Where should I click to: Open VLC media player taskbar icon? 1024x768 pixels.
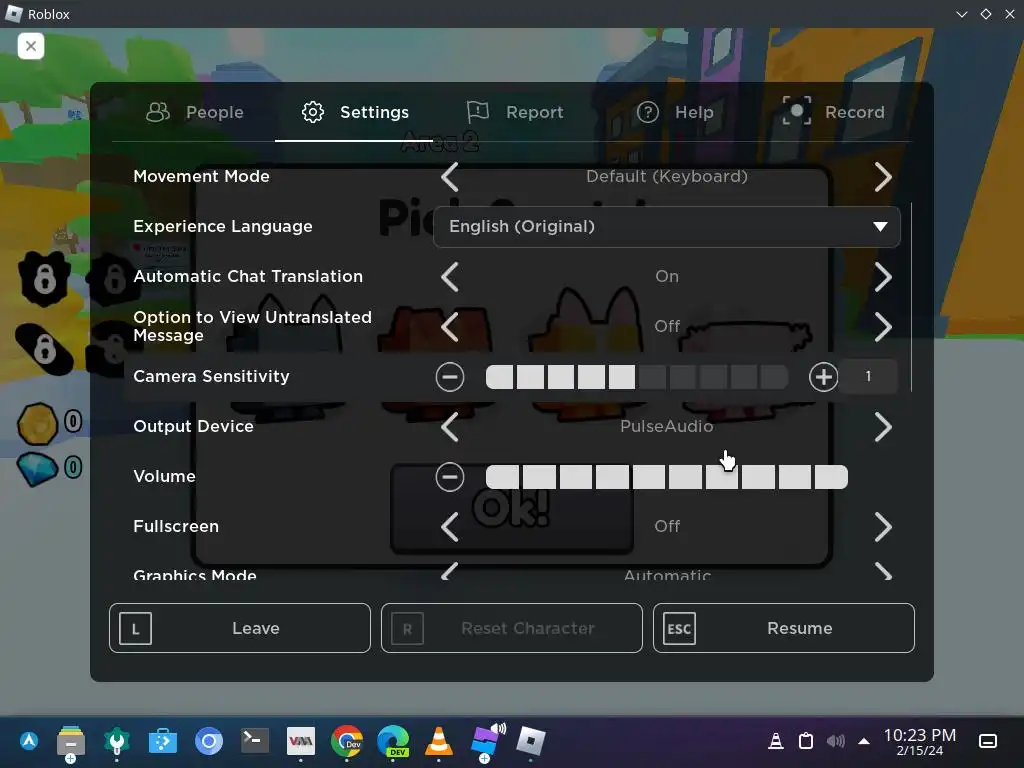point(439,742)
